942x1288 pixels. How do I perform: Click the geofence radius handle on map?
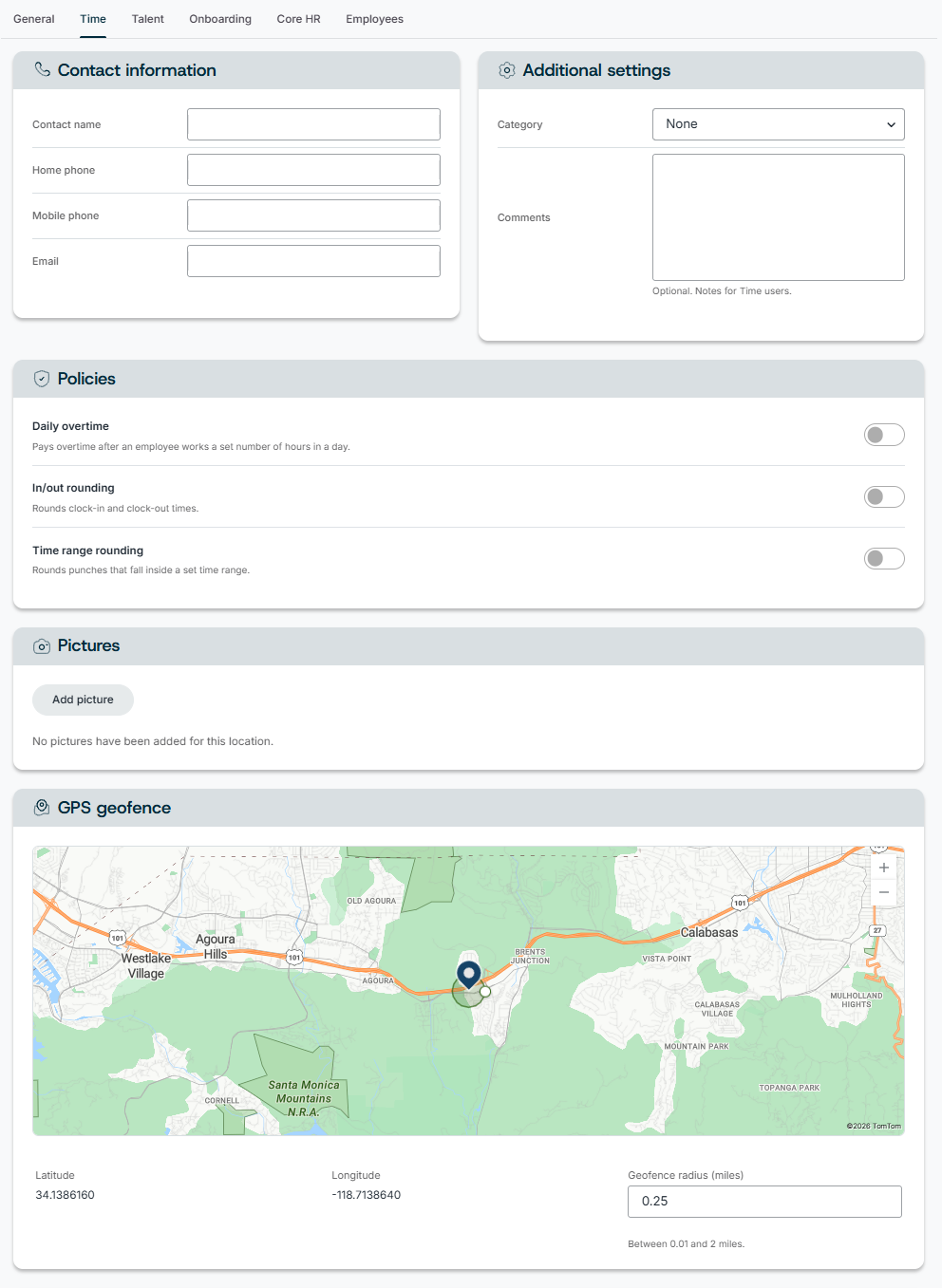(x=485, y=991)
